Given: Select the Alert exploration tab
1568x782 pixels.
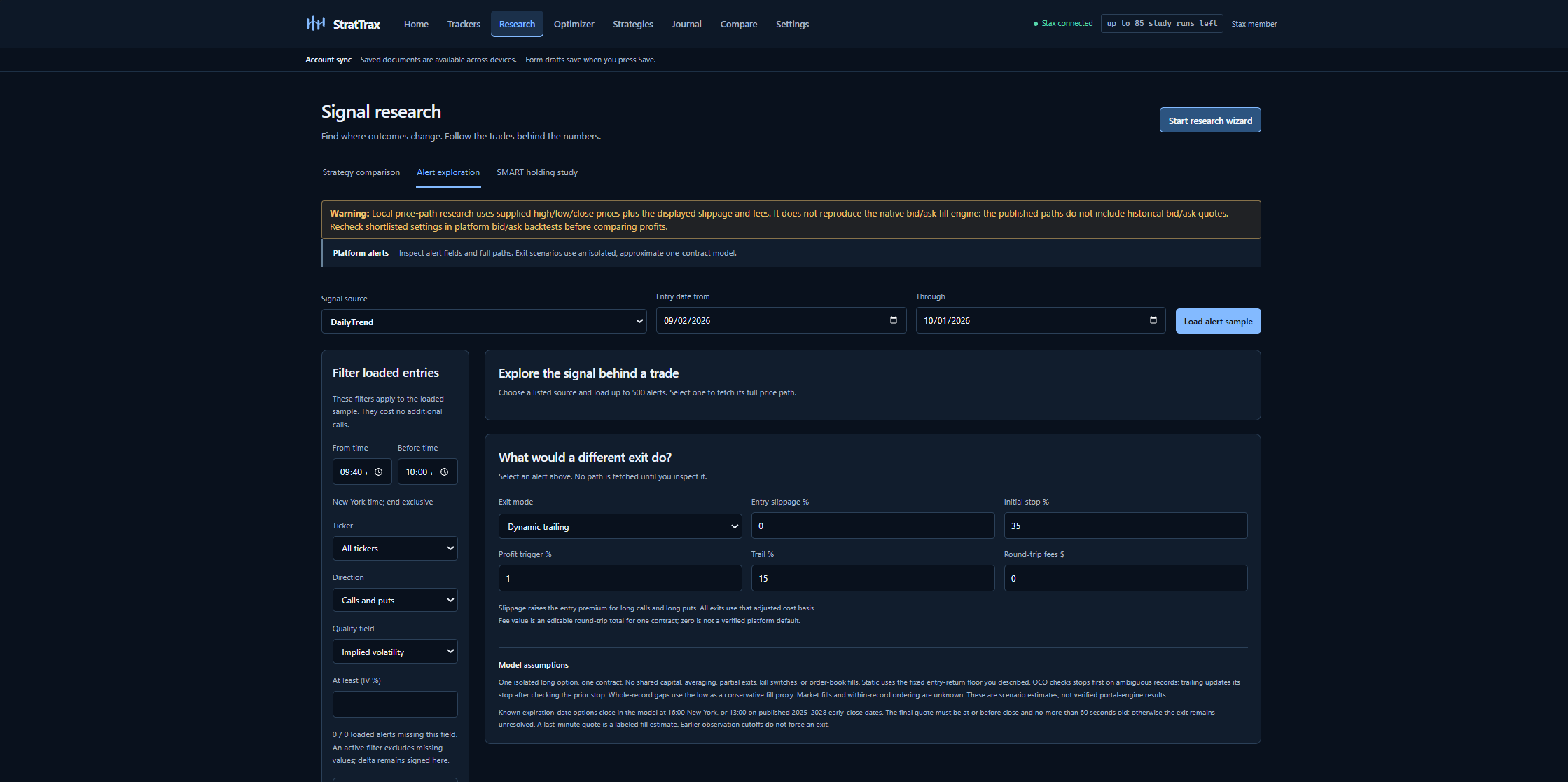Looking at the screenshot, I should pos(448,172).
